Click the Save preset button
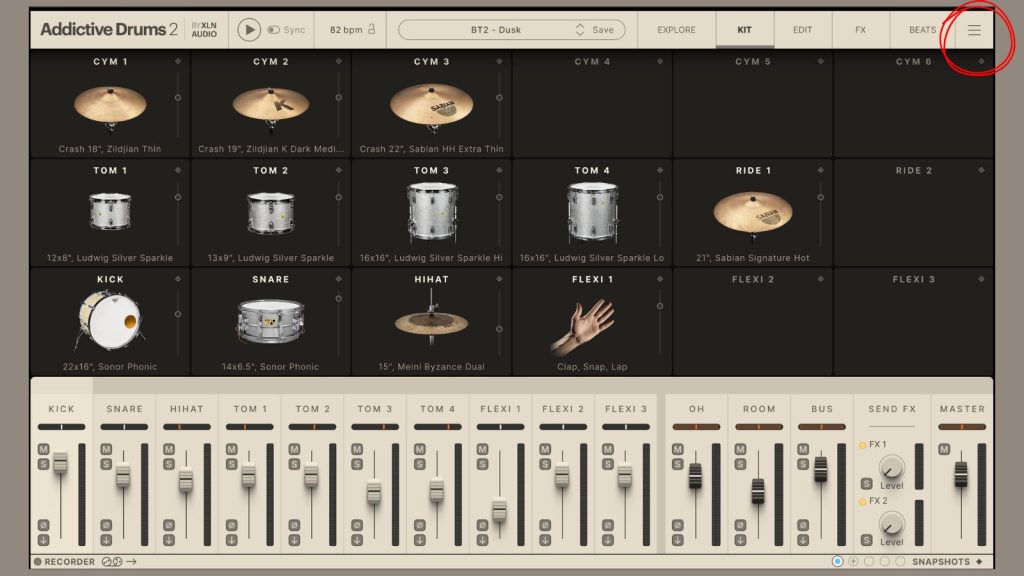 (x=602, y=29)
